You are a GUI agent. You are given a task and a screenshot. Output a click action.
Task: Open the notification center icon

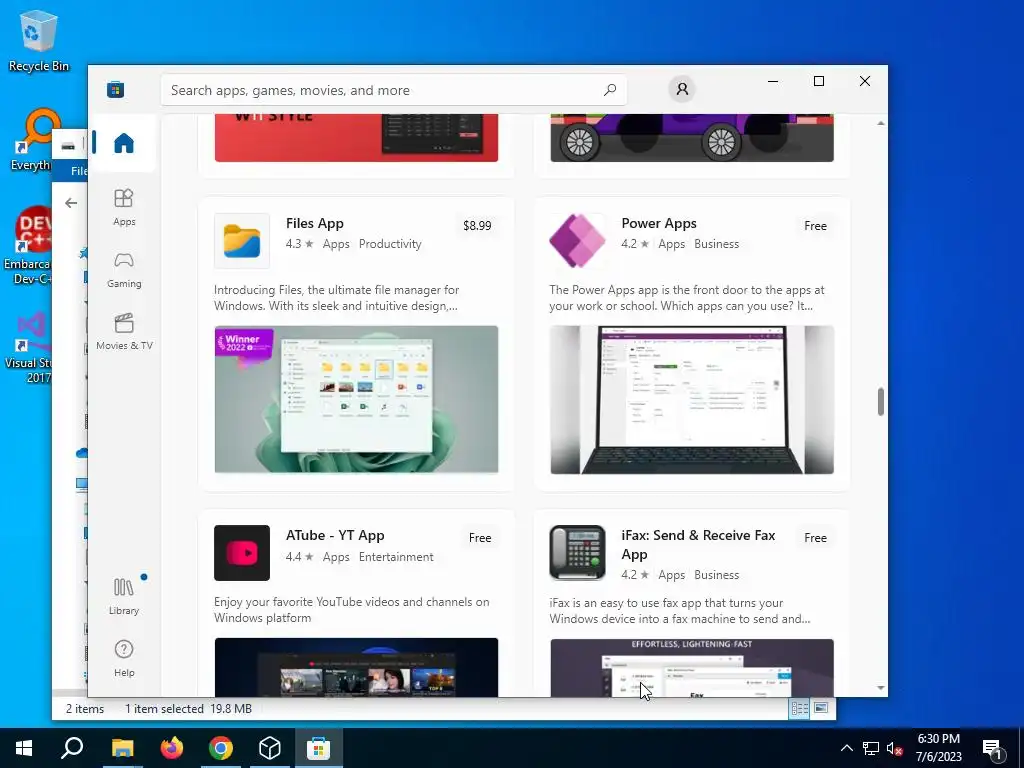pyautogui.click(x=992, y=748)
